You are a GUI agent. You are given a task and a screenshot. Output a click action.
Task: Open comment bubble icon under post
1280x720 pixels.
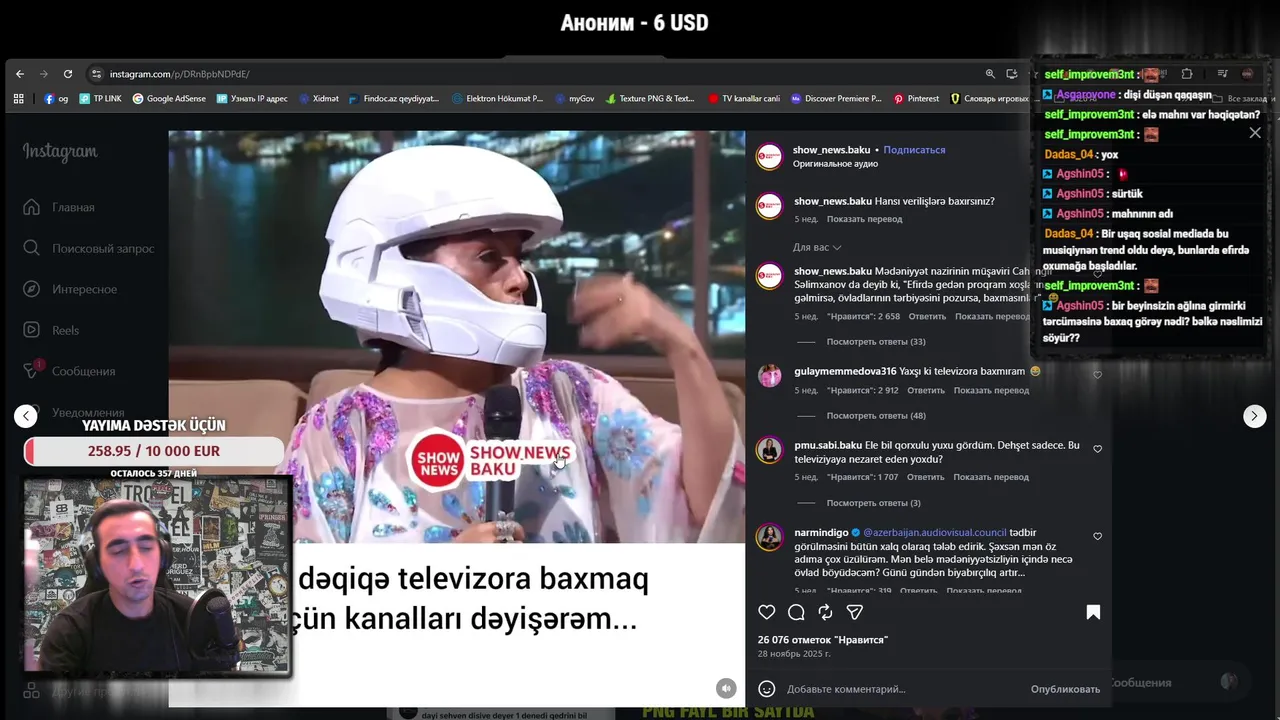796,612
